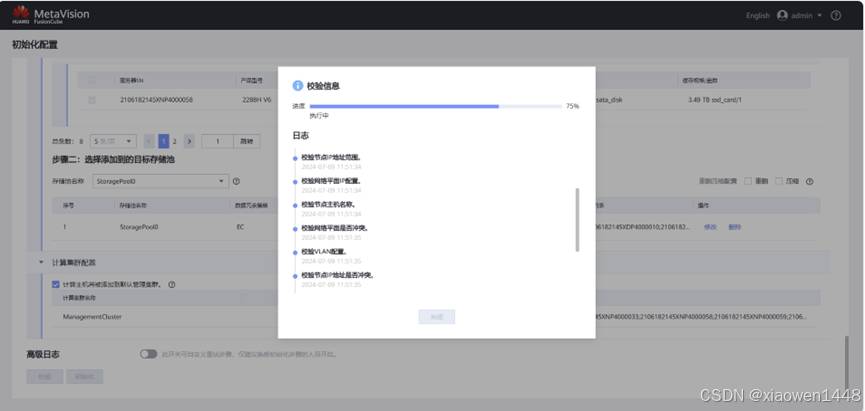This screenshot has height=411, width=865.
Task: Open the help icon in top bar
Action: [x=836, y=15]
